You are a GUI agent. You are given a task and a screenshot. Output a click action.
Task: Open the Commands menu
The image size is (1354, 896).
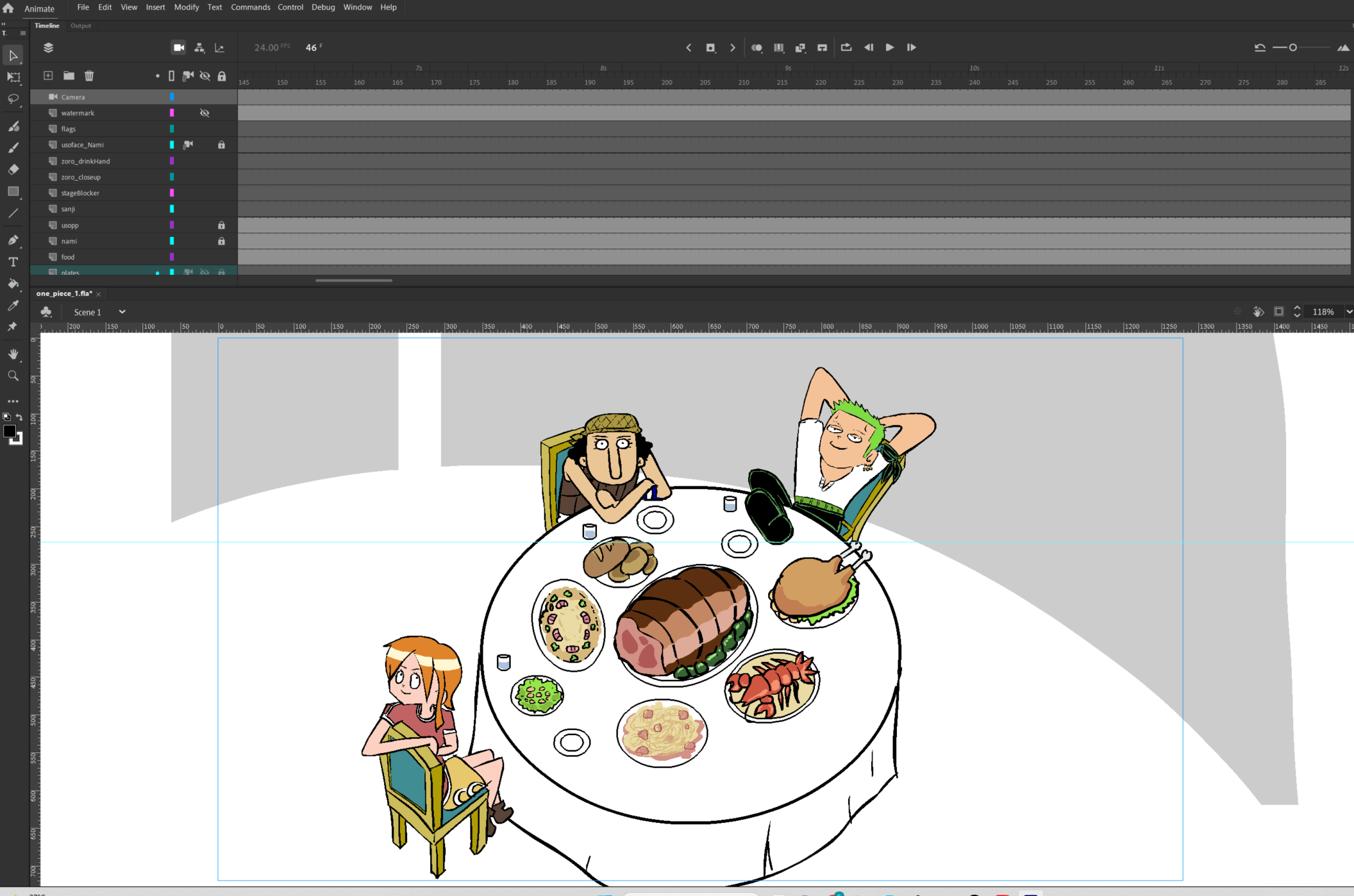pyautogui.click(x=251, y=7)
